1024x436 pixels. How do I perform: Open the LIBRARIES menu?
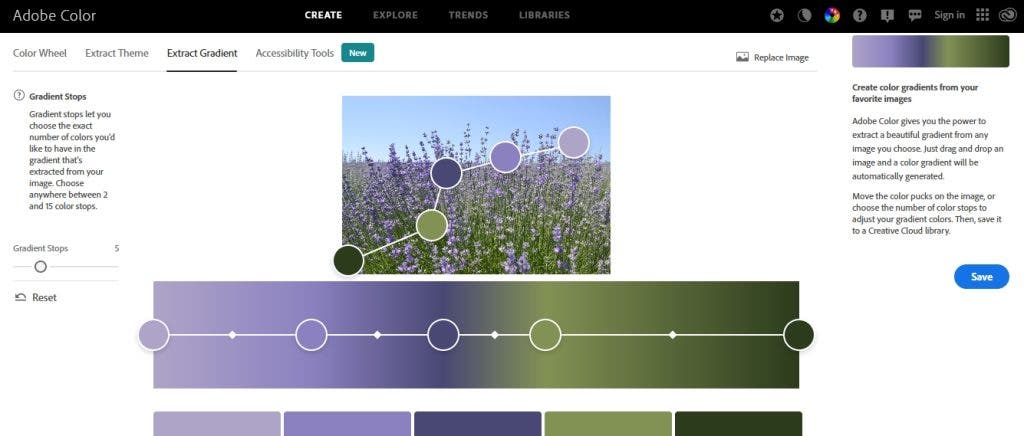tap(544, 15)
